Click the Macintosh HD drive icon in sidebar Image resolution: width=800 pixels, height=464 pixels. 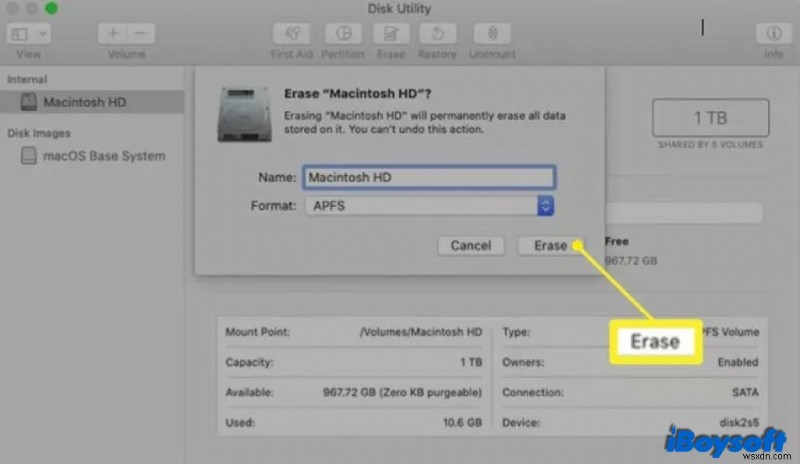coord(29,102)
